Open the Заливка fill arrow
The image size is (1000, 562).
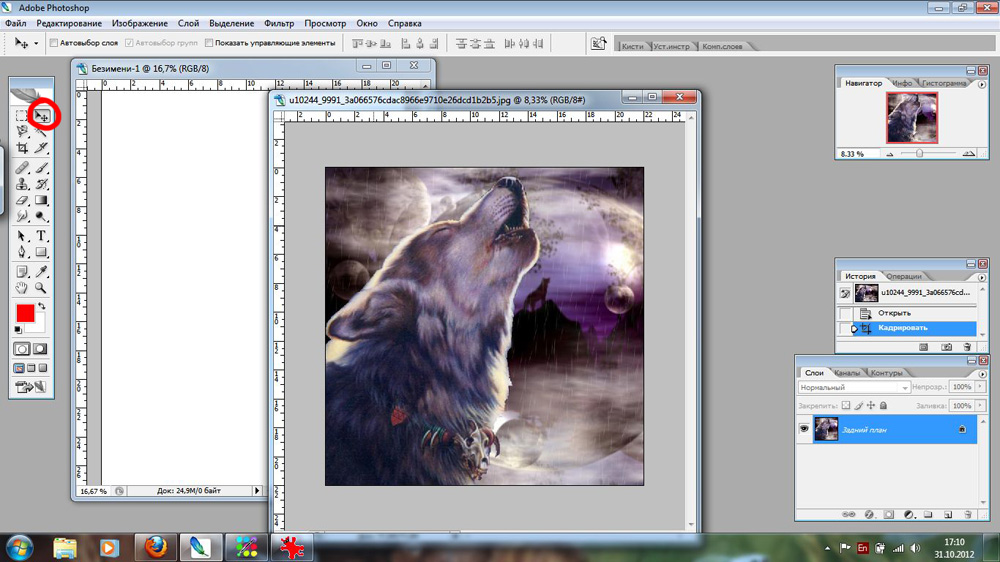(980, 405)
